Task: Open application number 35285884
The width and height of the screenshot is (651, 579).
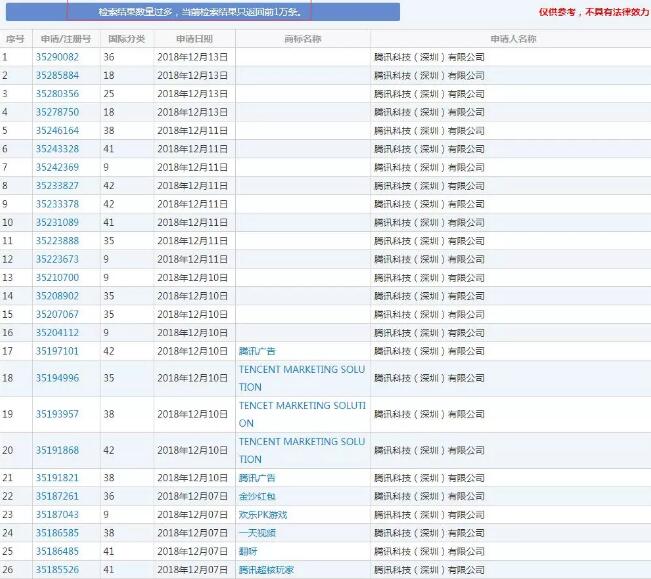Action: (57, 76)
